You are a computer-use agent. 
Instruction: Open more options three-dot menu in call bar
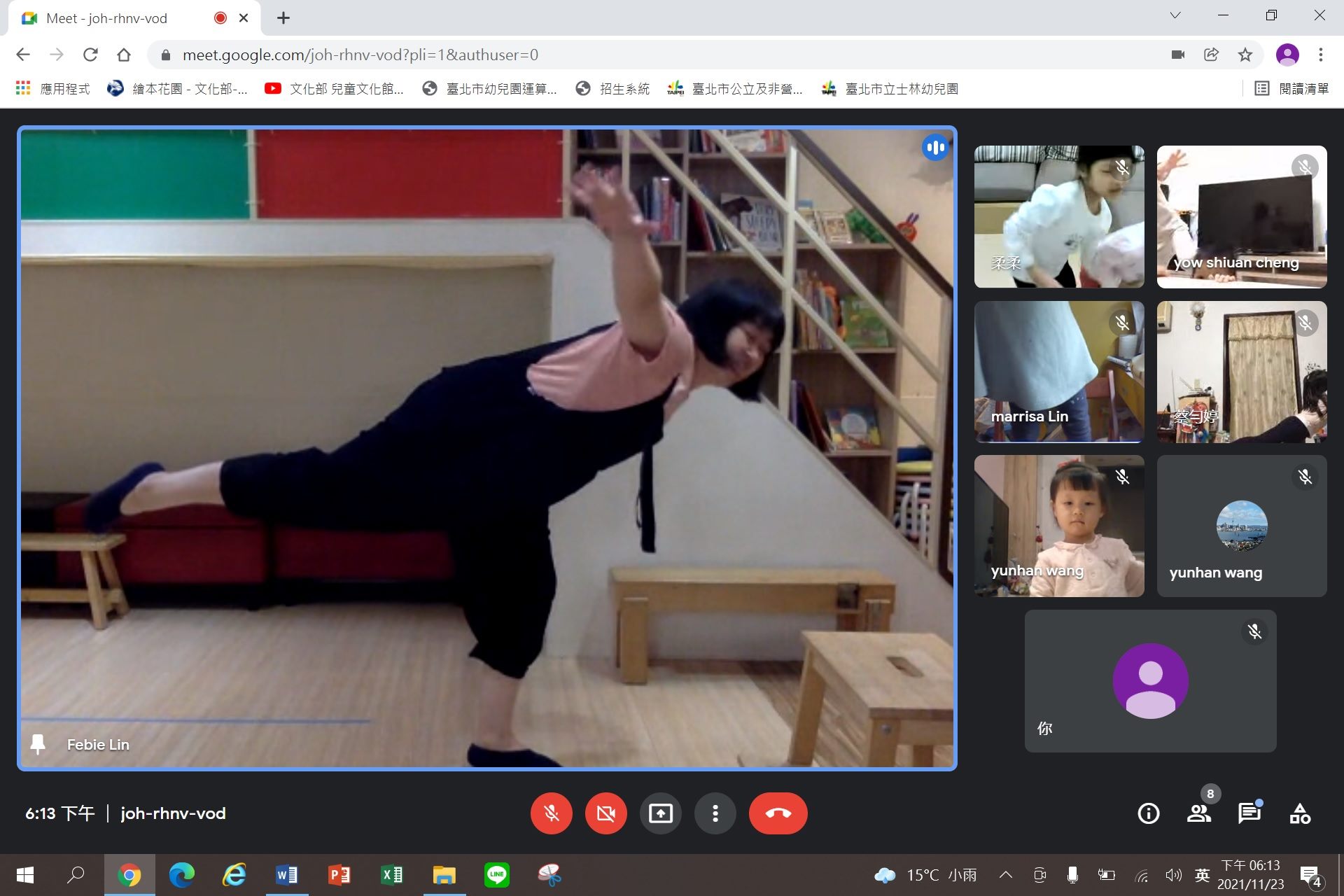tap(715, 813)
